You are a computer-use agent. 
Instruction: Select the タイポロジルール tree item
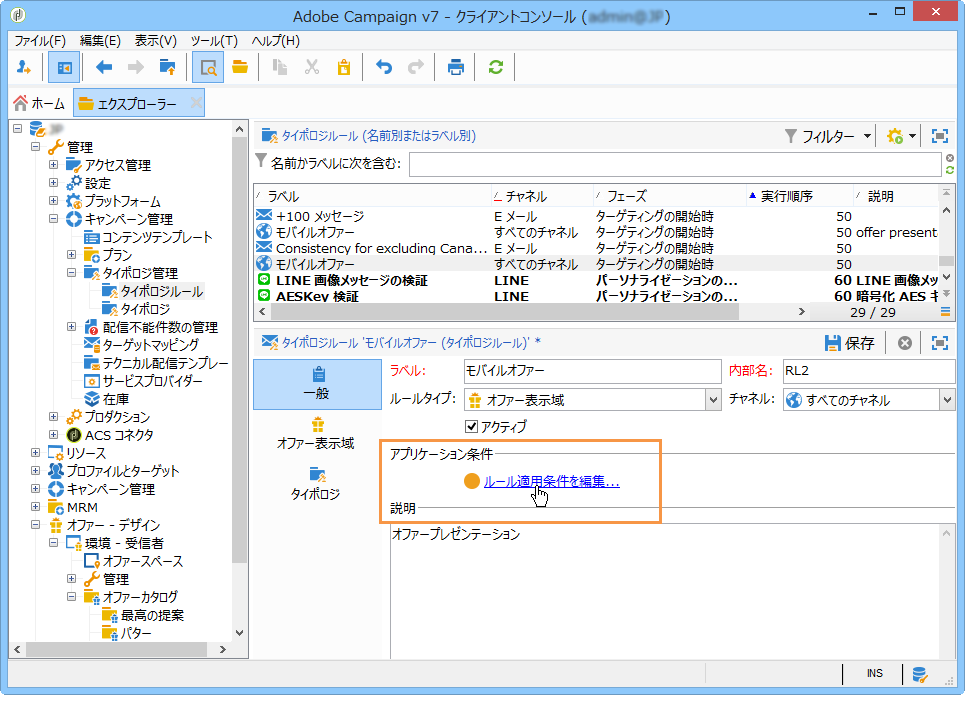tap(161, 291)
